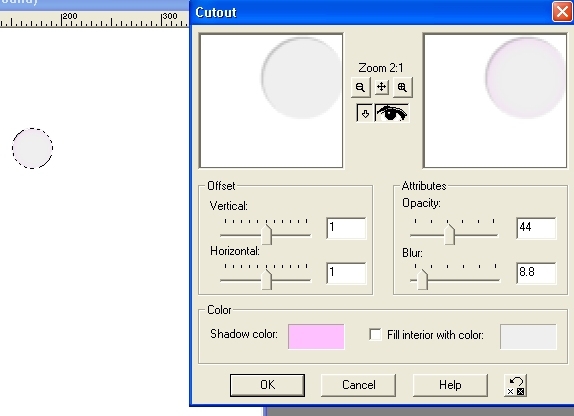This screenshot has height=416, width=574.
Task: Click the zoom out magnifier icon
Action: 360,88
